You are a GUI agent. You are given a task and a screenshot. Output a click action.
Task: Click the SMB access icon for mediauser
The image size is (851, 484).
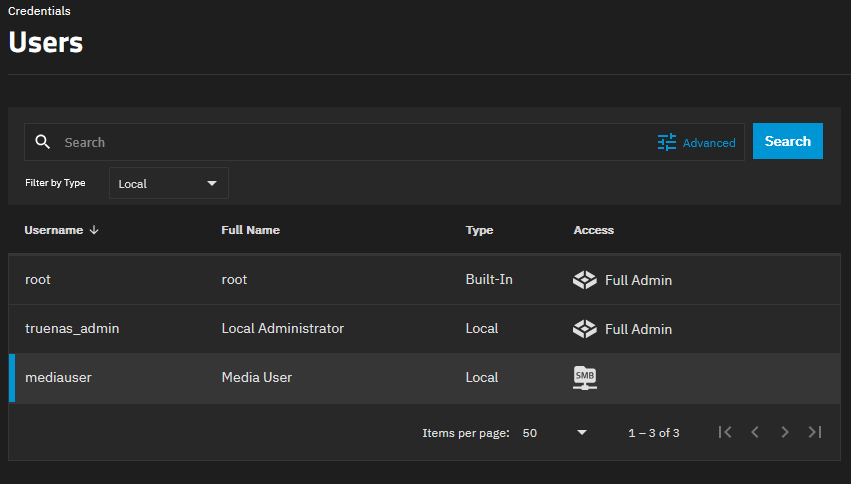tap(585, 378)
